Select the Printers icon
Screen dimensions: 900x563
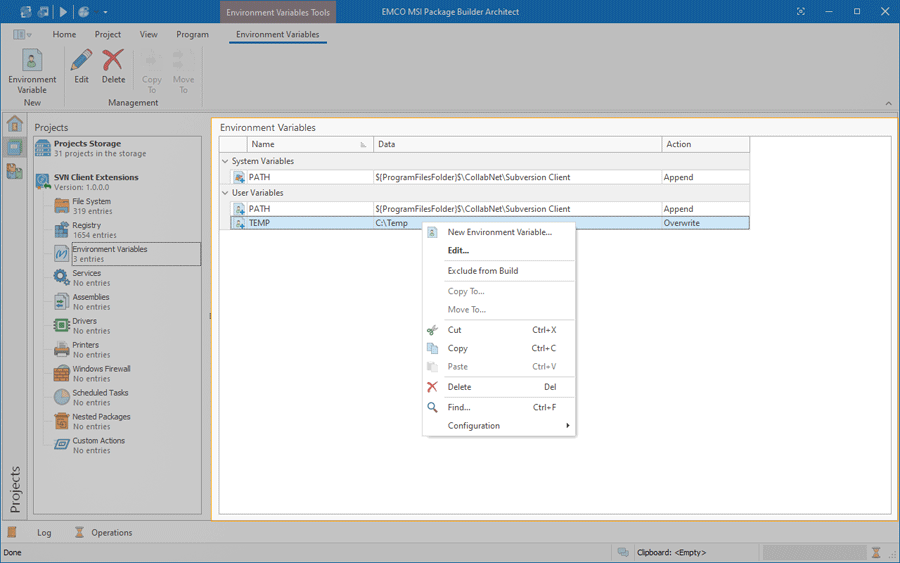point(61,349)
